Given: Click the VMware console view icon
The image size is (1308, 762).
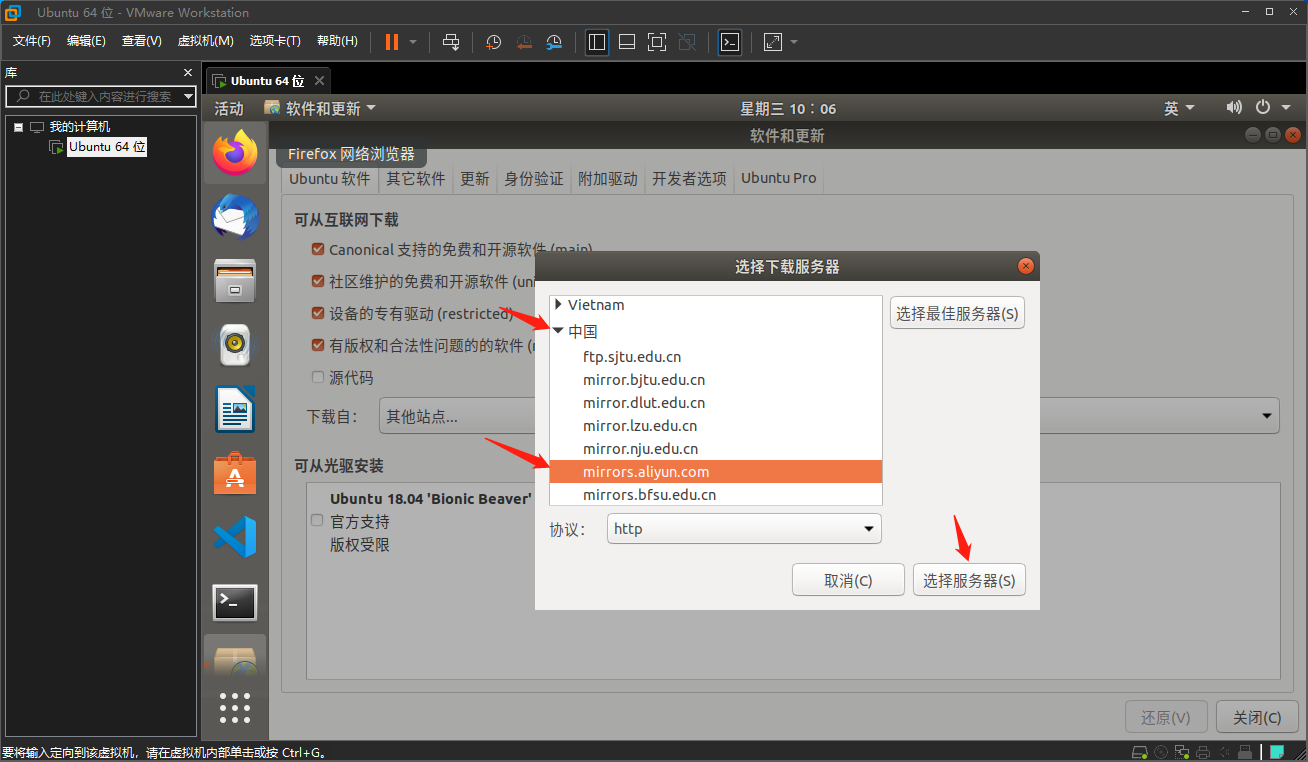Looking at the screenshot, I should click(x=730, y=42).
